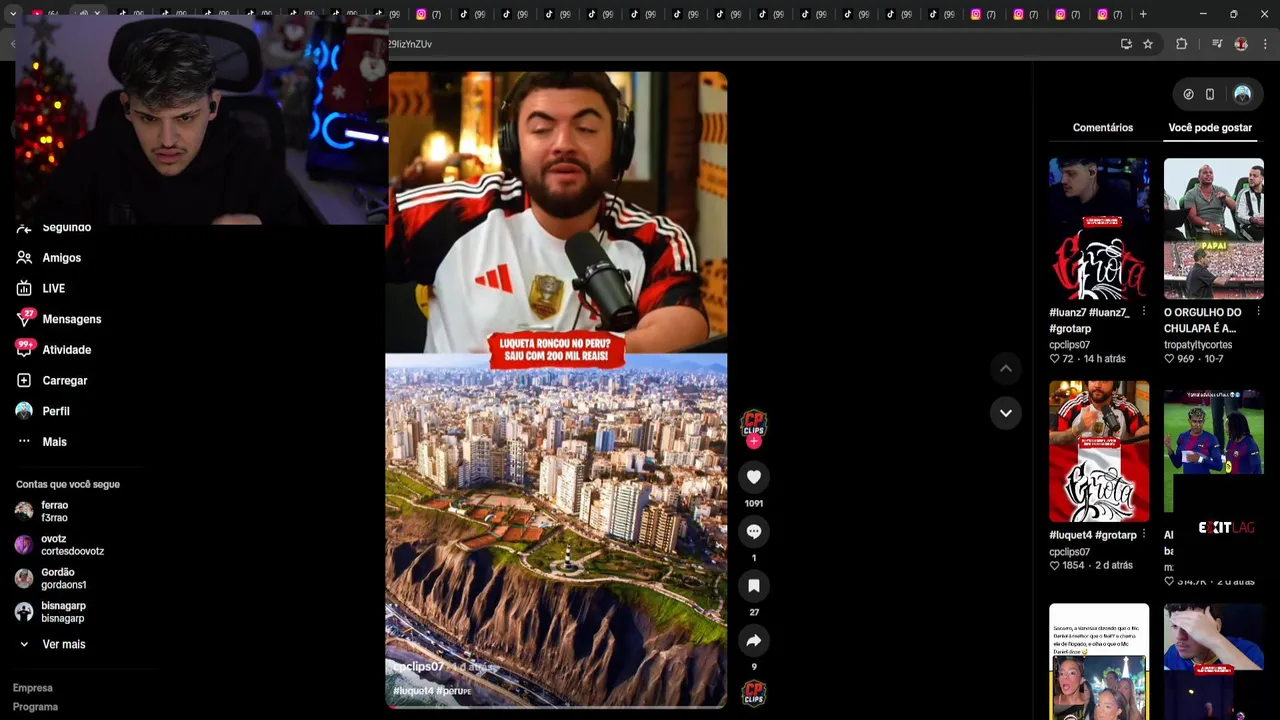Open options for O ORGULHO DO CHULAPA video
Viewport: 1280px width, 720px height.
click(1258, 312)
